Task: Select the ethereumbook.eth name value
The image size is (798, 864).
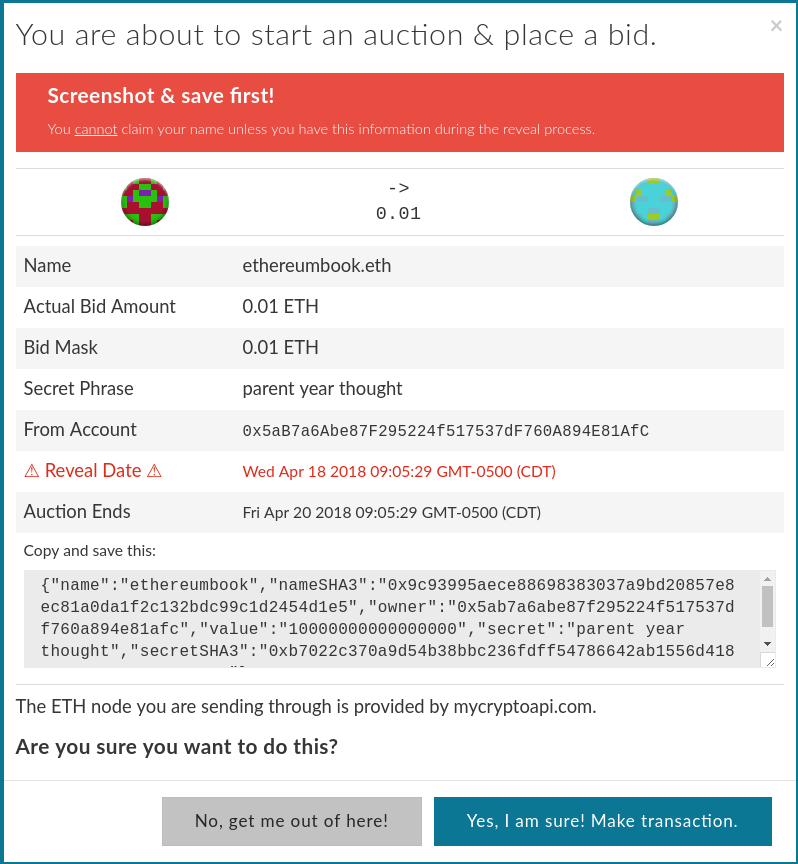Action: coord(317,266)
